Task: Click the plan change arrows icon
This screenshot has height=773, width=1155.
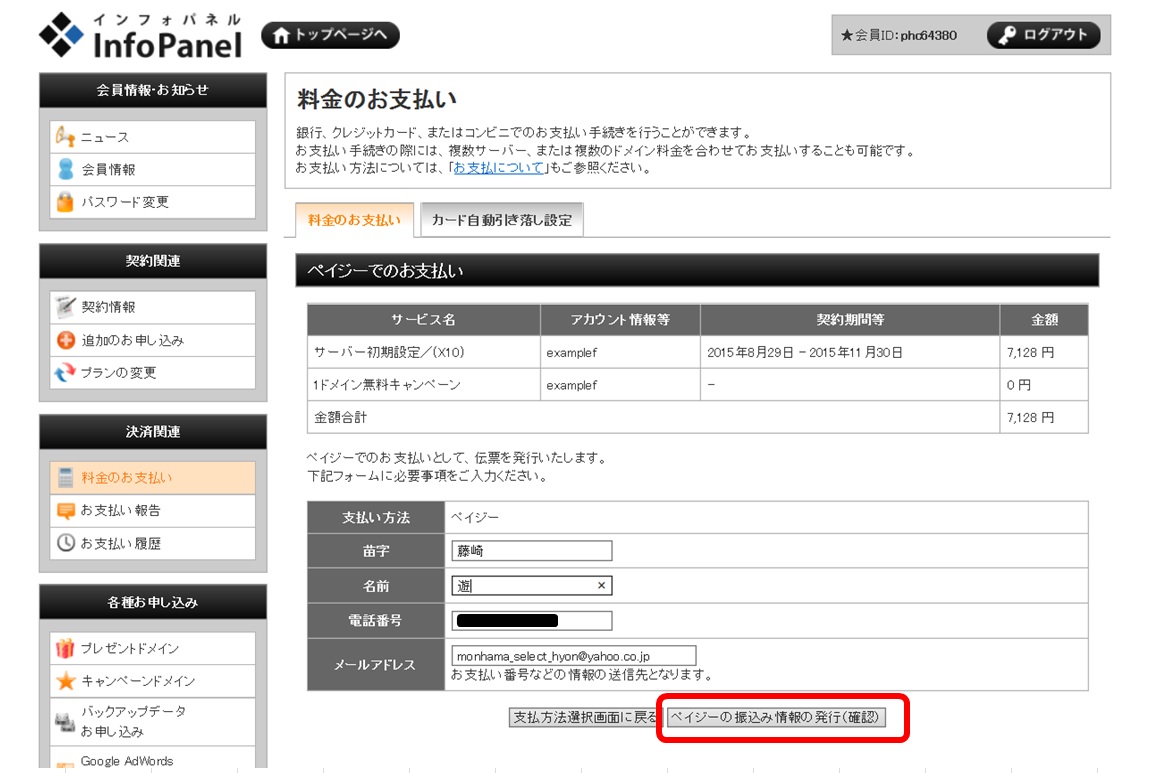Action: pos(65,373)
